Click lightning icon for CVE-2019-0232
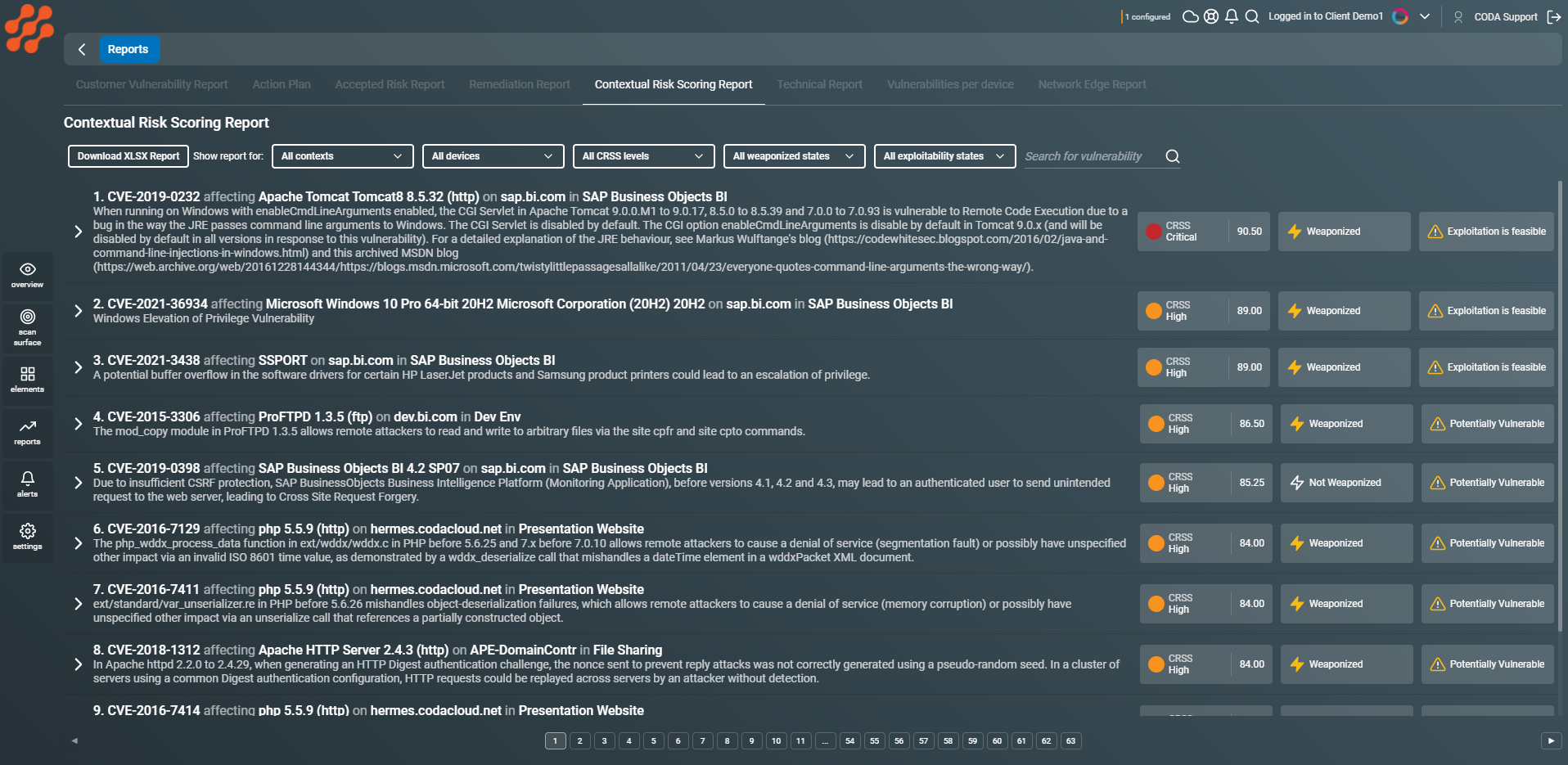The height and width of the screenshot is (765, 1568). click(x=1294, y=232)
